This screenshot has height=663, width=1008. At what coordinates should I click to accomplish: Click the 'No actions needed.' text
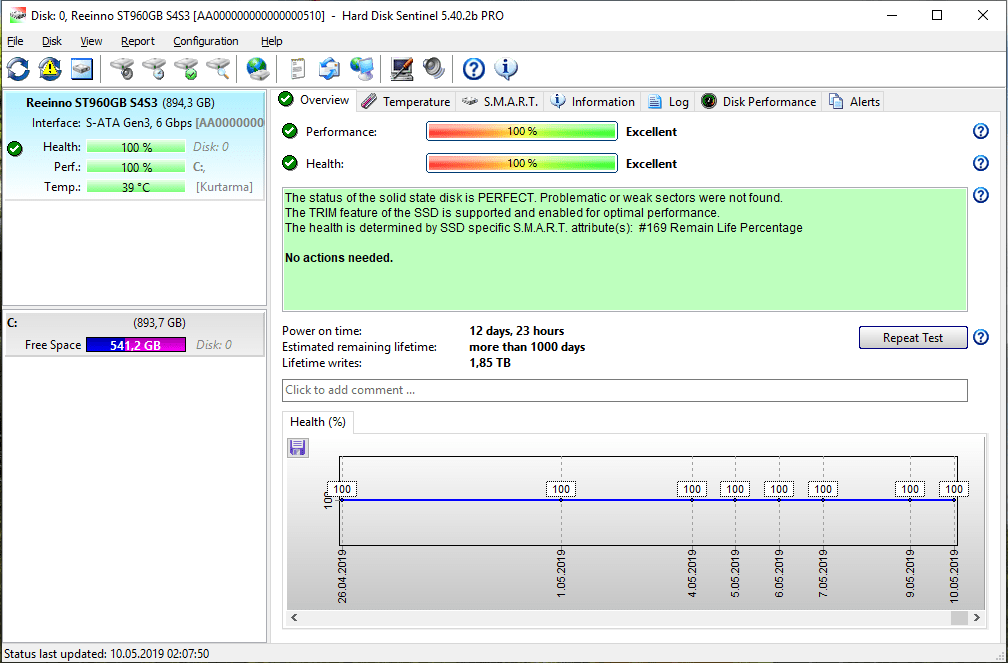click(x=339, y=258)
